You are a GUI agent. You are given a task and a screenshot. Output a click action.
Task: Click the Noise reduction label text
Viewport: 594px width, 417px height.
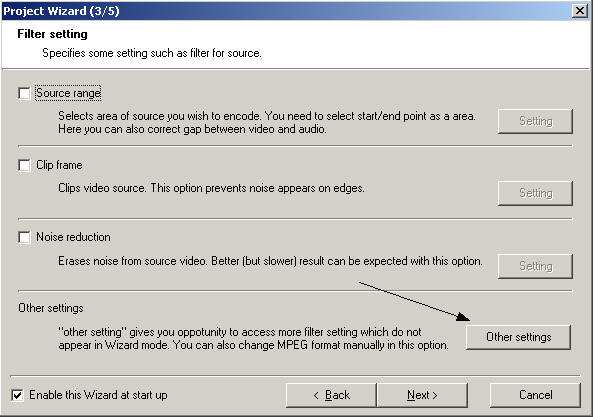(x=73, y=237)
